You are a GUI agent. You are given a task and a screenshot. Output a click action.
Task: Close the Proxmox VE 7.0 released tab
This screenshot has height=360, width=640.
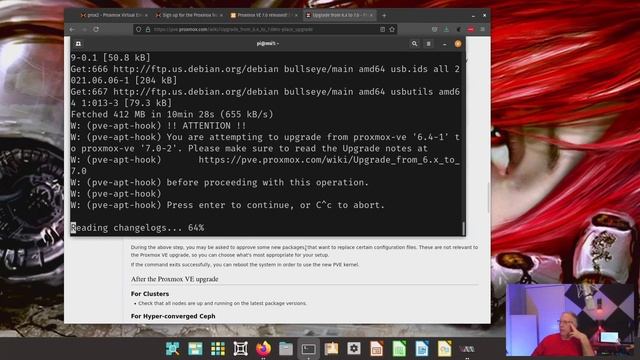[x=296, y=15]
